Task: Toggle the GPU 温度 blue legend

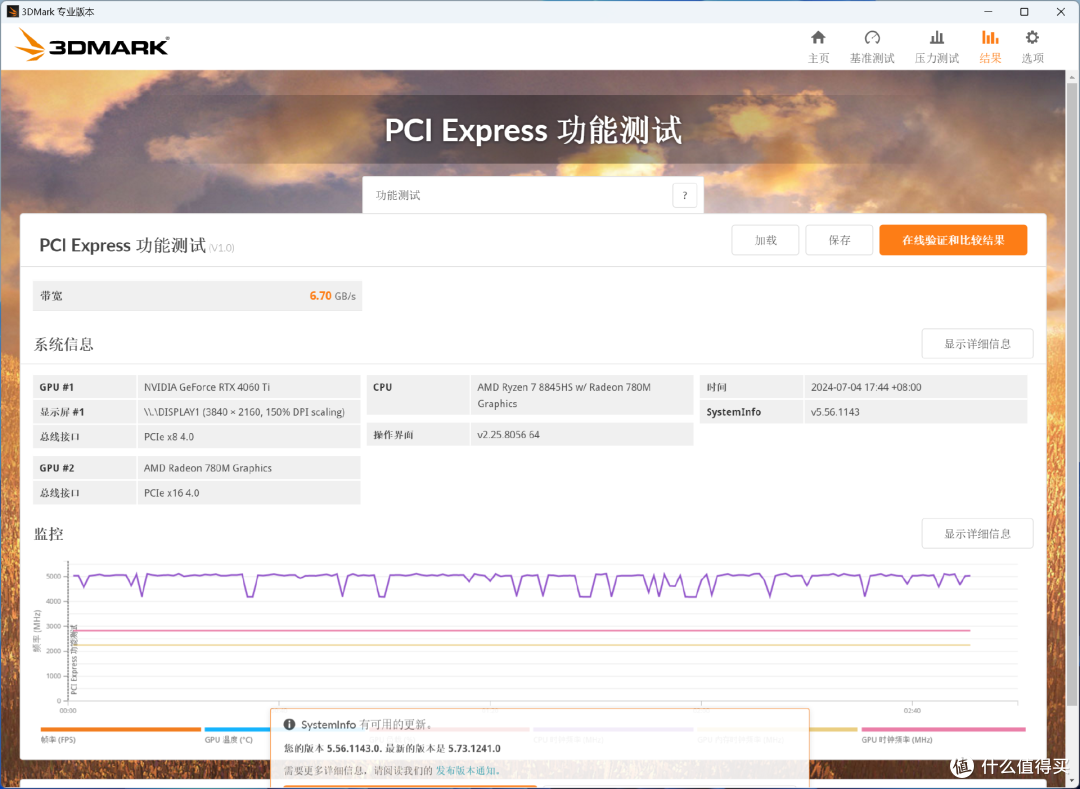Action: coord(237,735)
